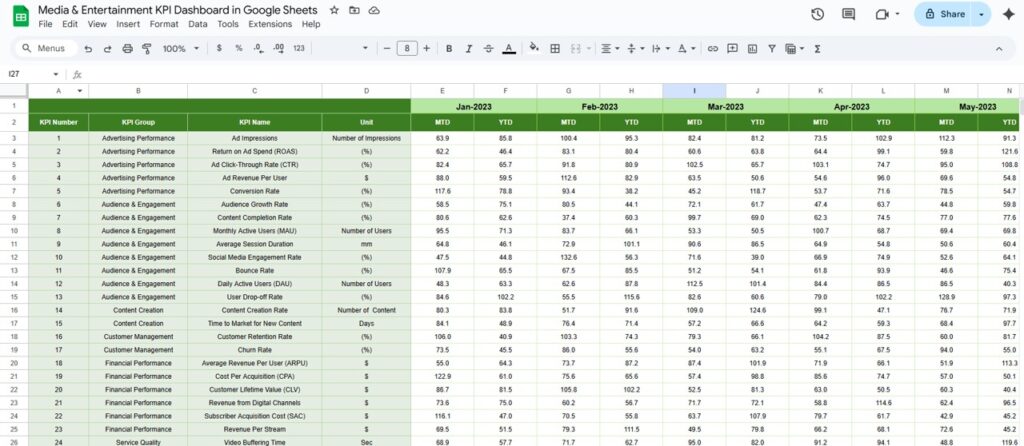This screenshot has width=1024, height=446.
Task: Toggle bold formatting
Action: [449, 48]
